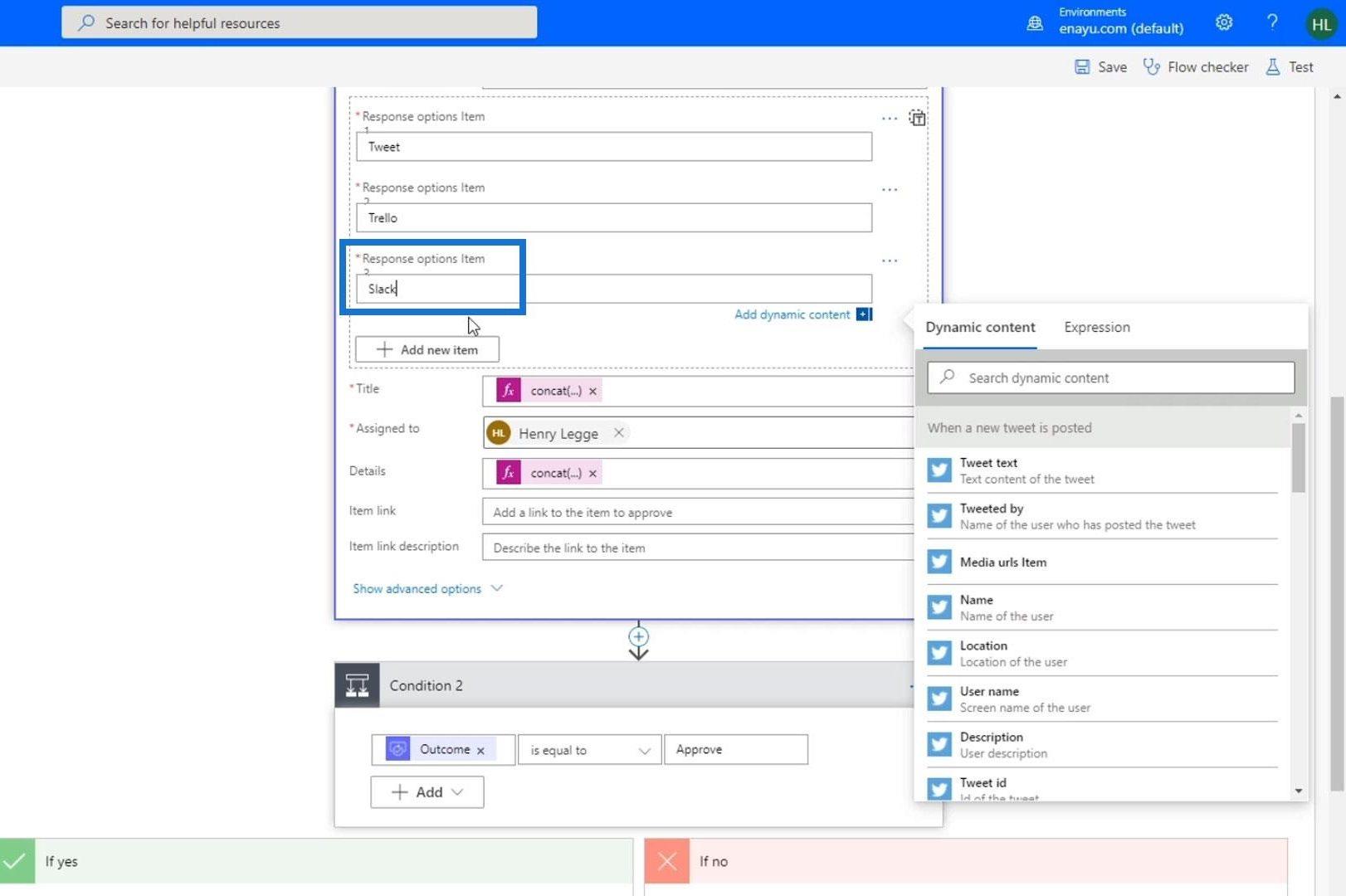Viewport: 1346px width, 896px height.
Task: Edit the Tweet response option field
Action: click(613, 147)
